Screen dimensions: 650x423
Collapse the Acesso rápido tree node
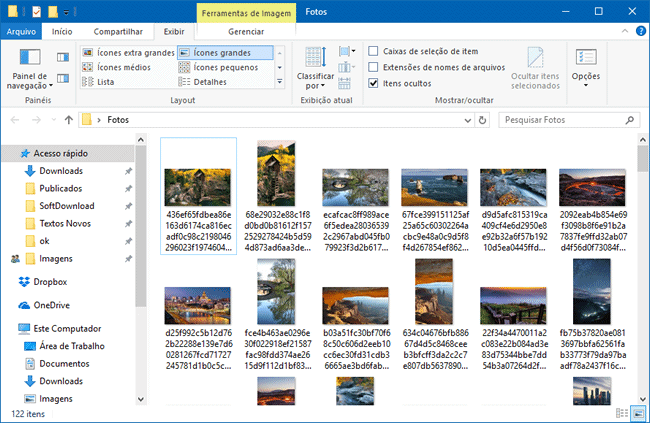[x=10, y=152]
